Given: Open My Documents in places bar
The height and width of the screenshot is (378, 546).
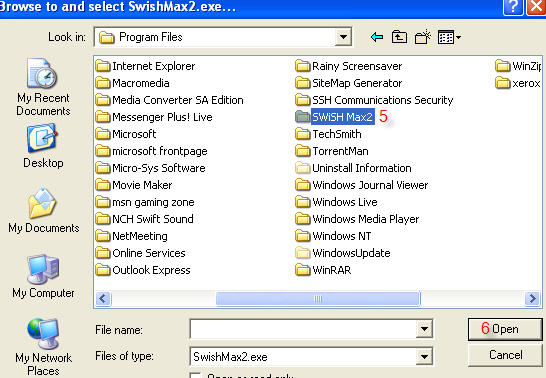Looking at the screenshot, I should (43, 211).
